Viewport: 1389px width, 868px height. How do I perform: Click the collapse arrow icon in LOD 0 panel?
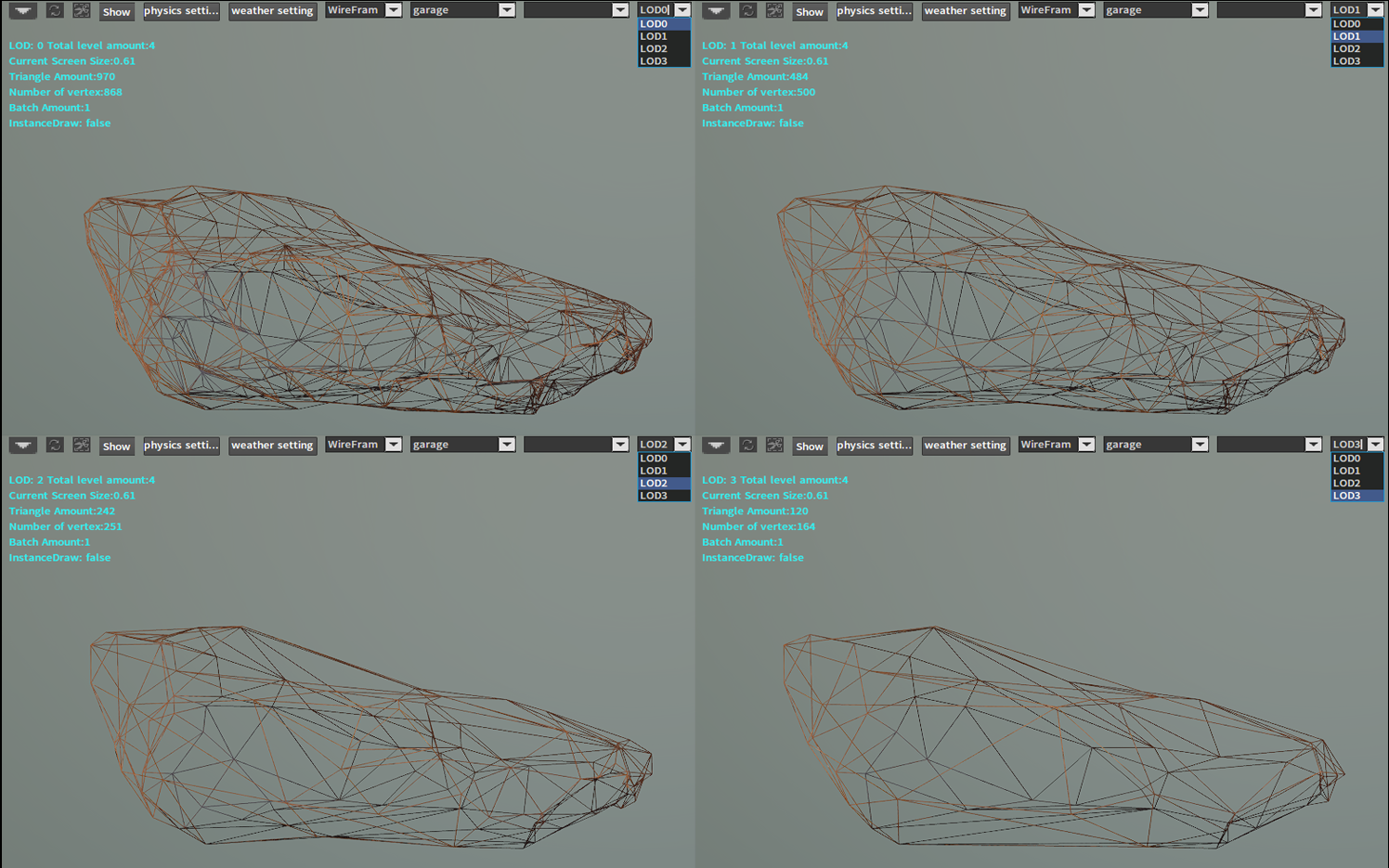click(x=23, y=11)
